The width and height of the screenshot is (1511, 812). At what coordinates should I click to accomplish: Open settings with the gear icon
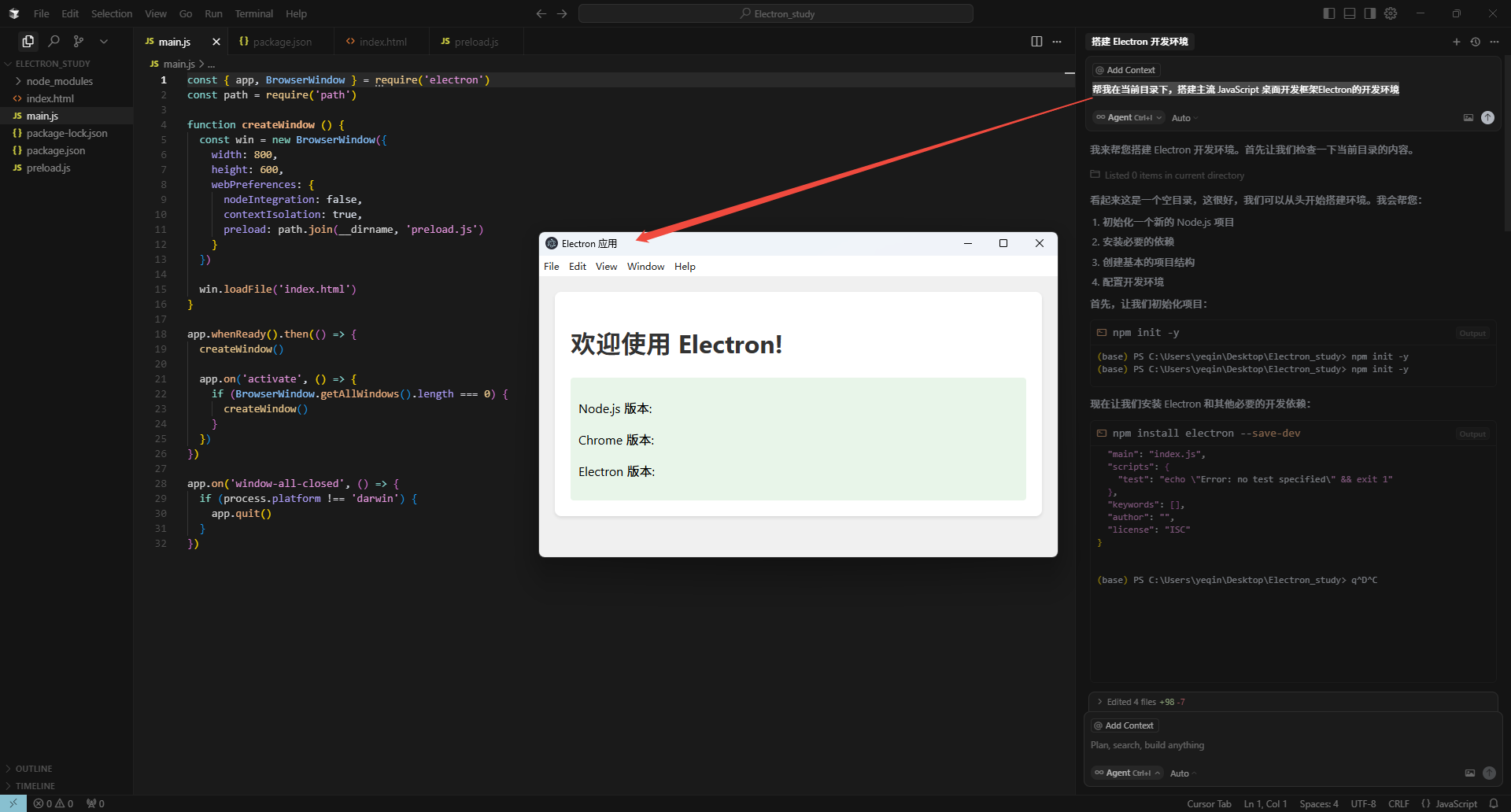(1391, 13)
